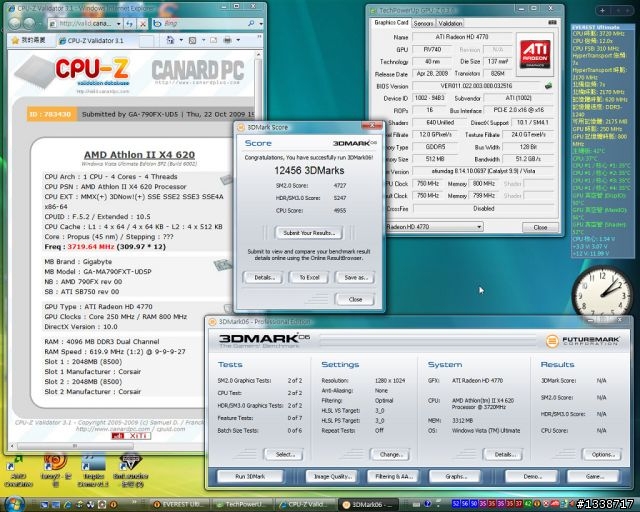
Task: Expand the IE command bar overflow chevron
Action: pyautogui.click(x=259, y=37)
